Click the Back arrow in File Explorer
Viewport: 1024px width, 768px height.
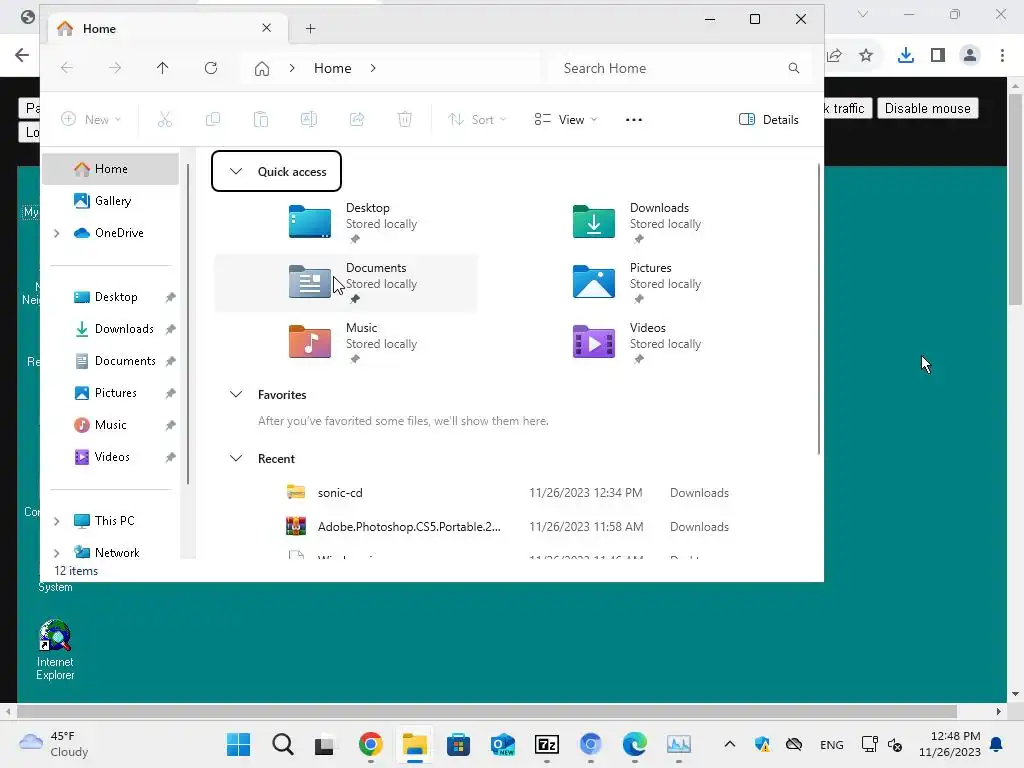point(67,68)
